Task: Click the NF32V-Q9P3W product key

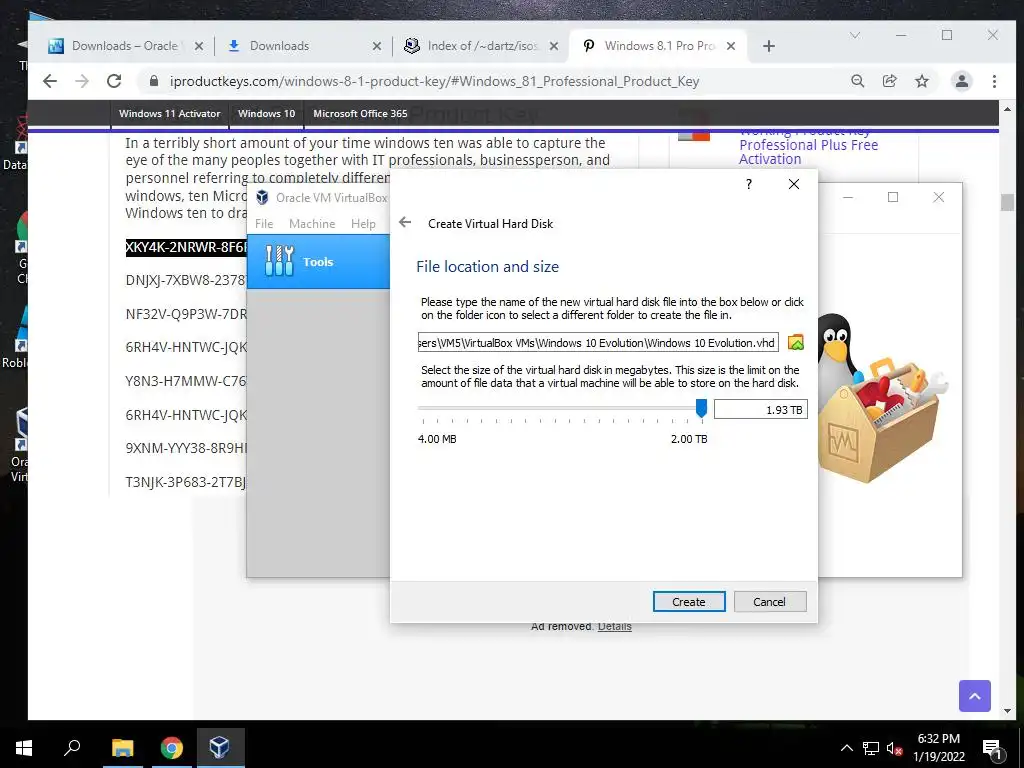Action: (186, 314)
